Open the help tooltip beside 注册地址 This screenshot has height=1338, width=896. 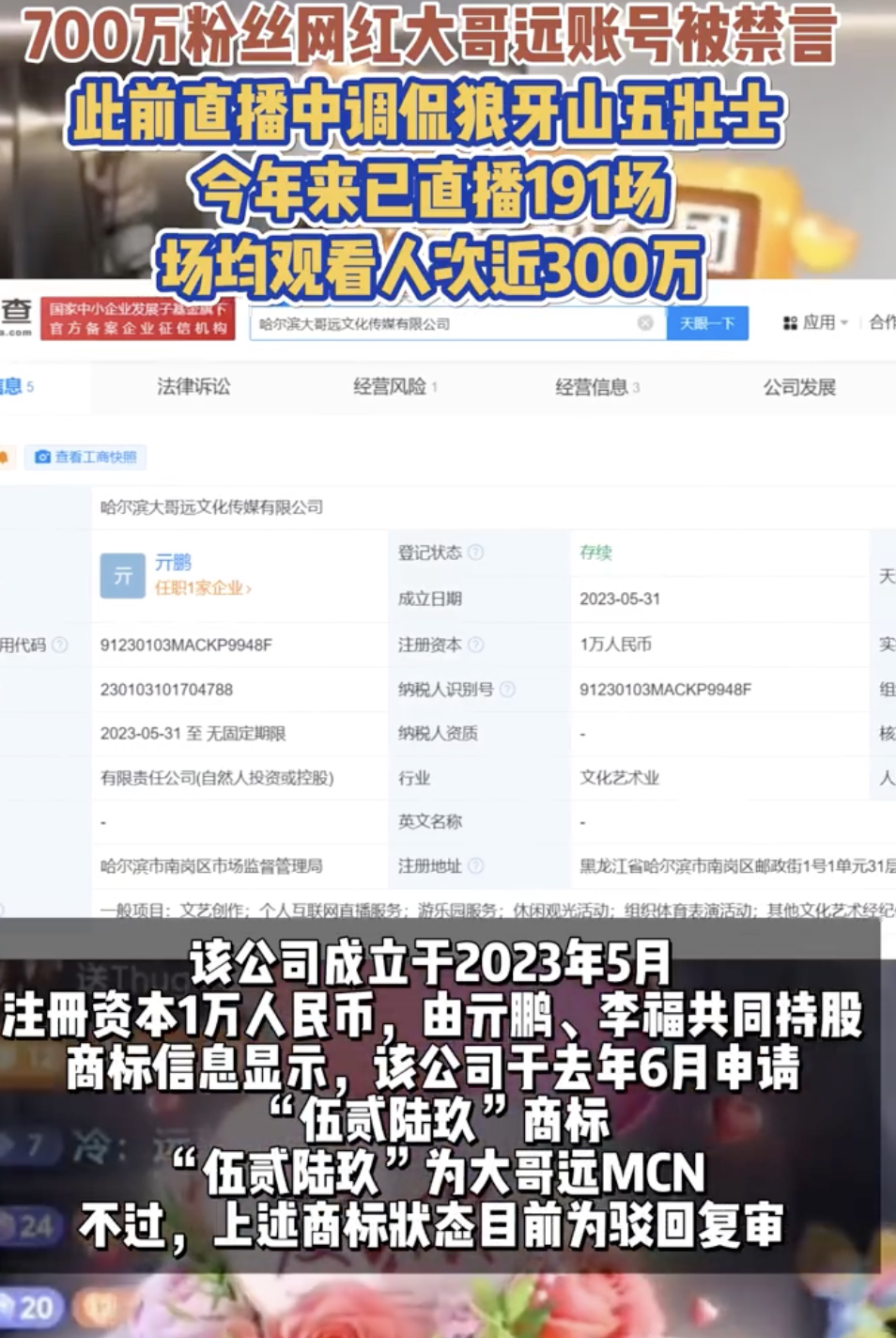[x=476, y=866]
